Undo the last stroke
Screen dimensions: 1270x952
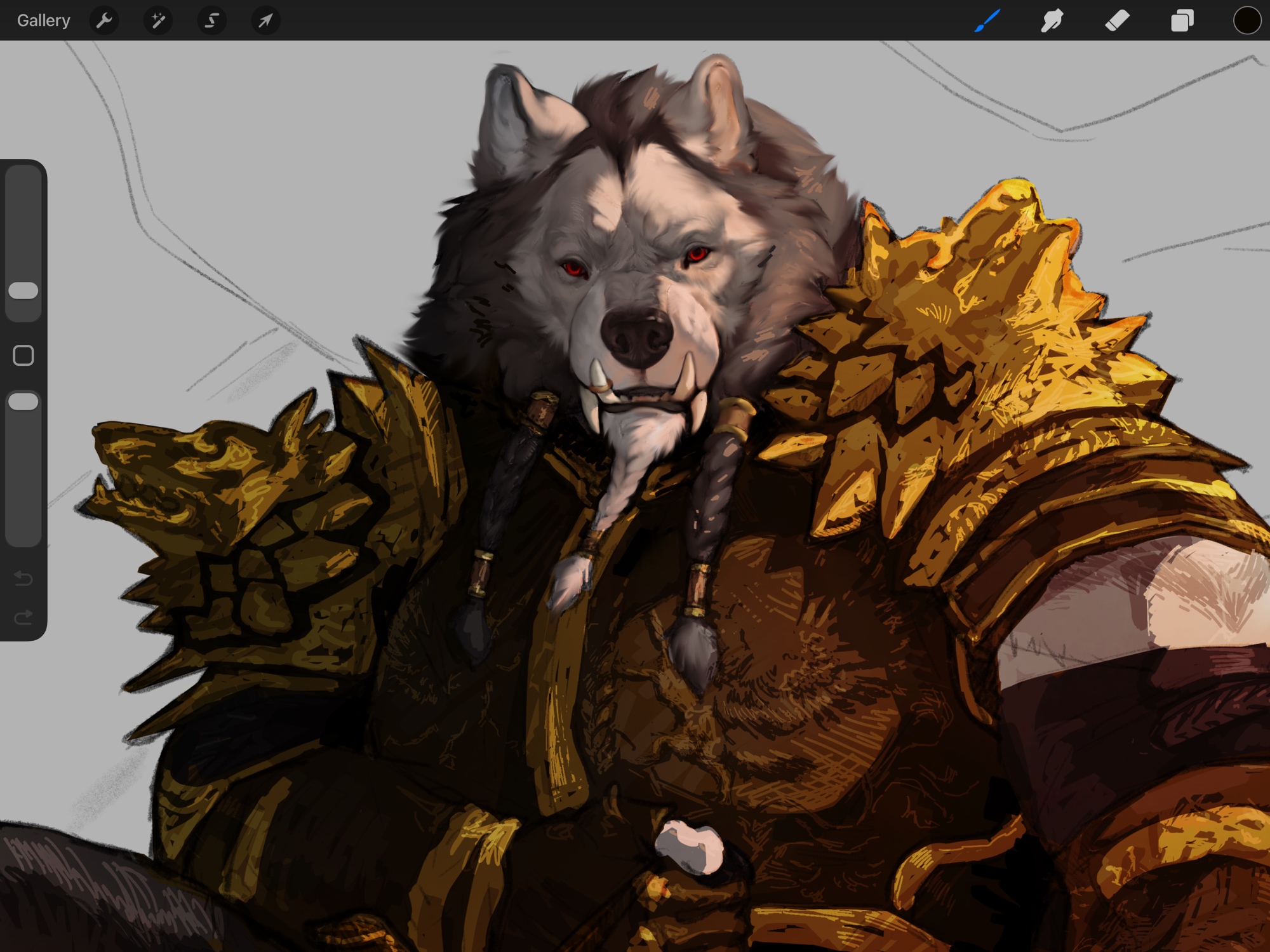click(x=23, y=578)
